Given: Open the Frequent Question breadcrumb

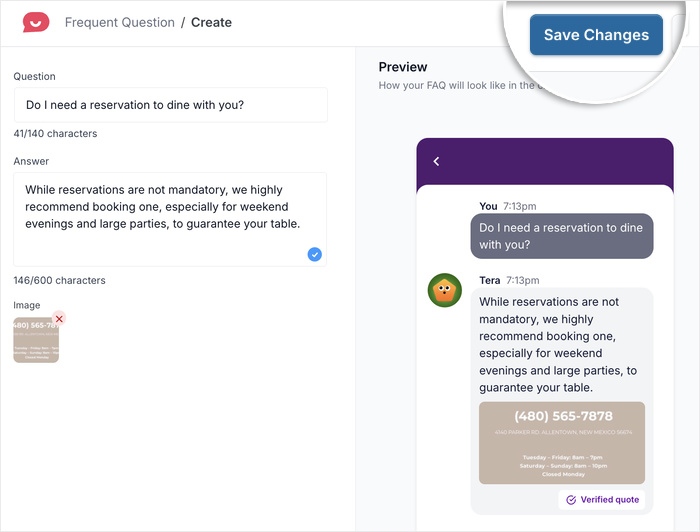Looking at the screenshot, I should tap(119, 22).
